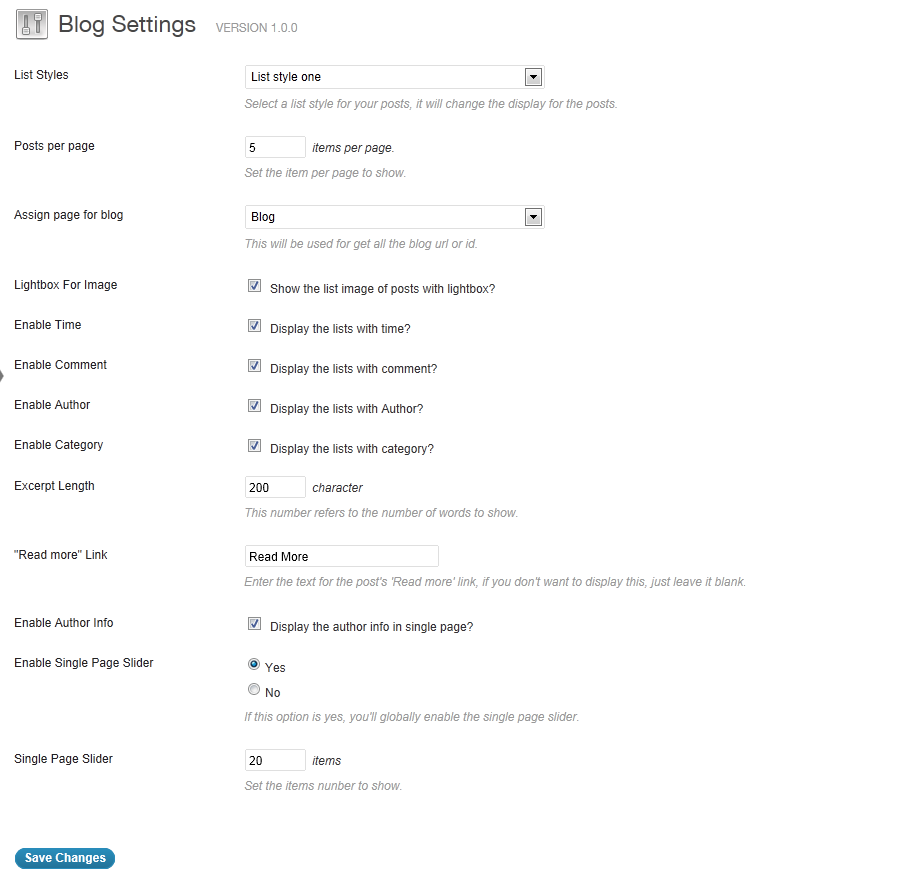Uncheck the Enable Category checkbox
This screenshot has width=920, height=882.
tap(254, 445)
